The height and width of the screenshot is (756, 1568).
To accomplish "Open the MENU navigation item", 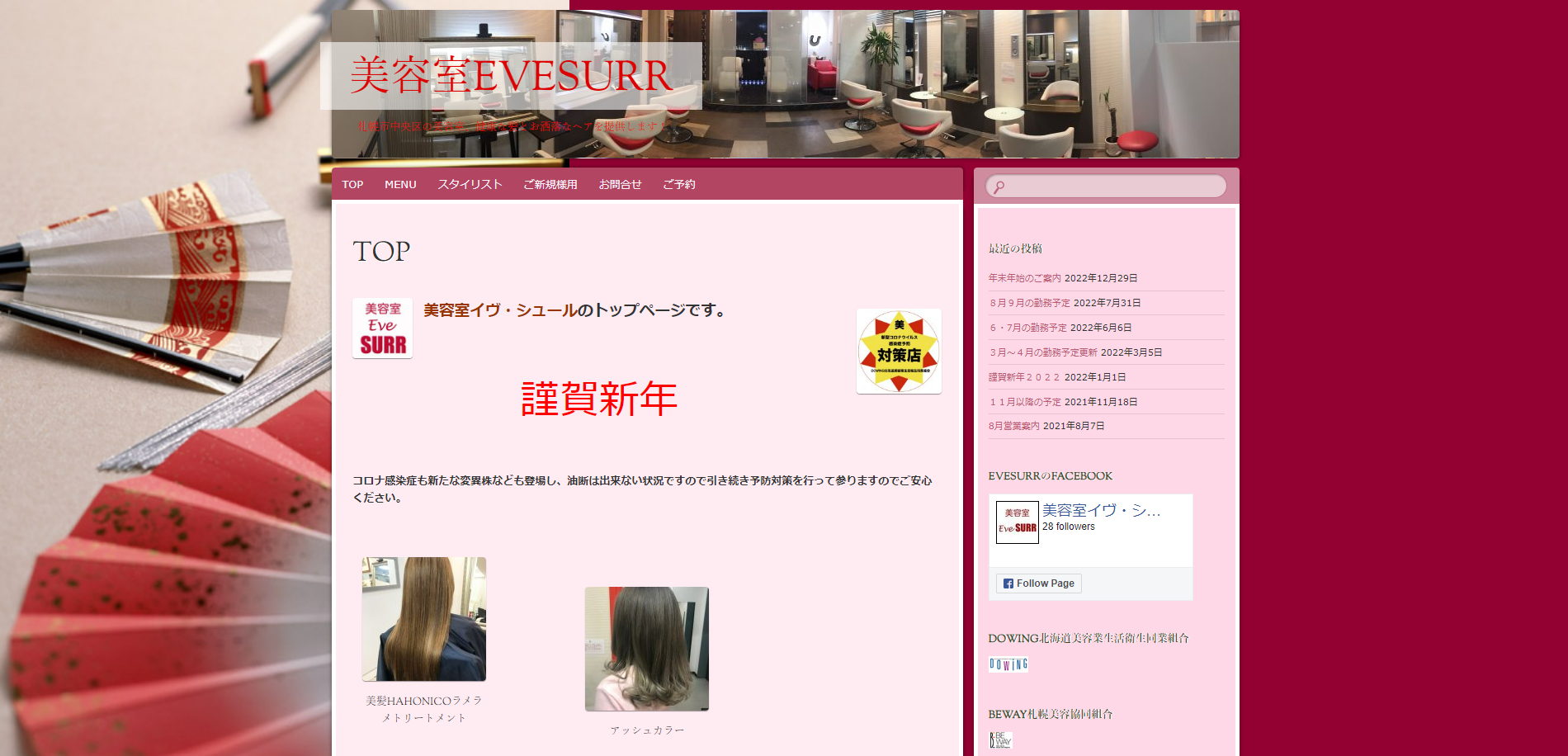I will coord(400,185).
